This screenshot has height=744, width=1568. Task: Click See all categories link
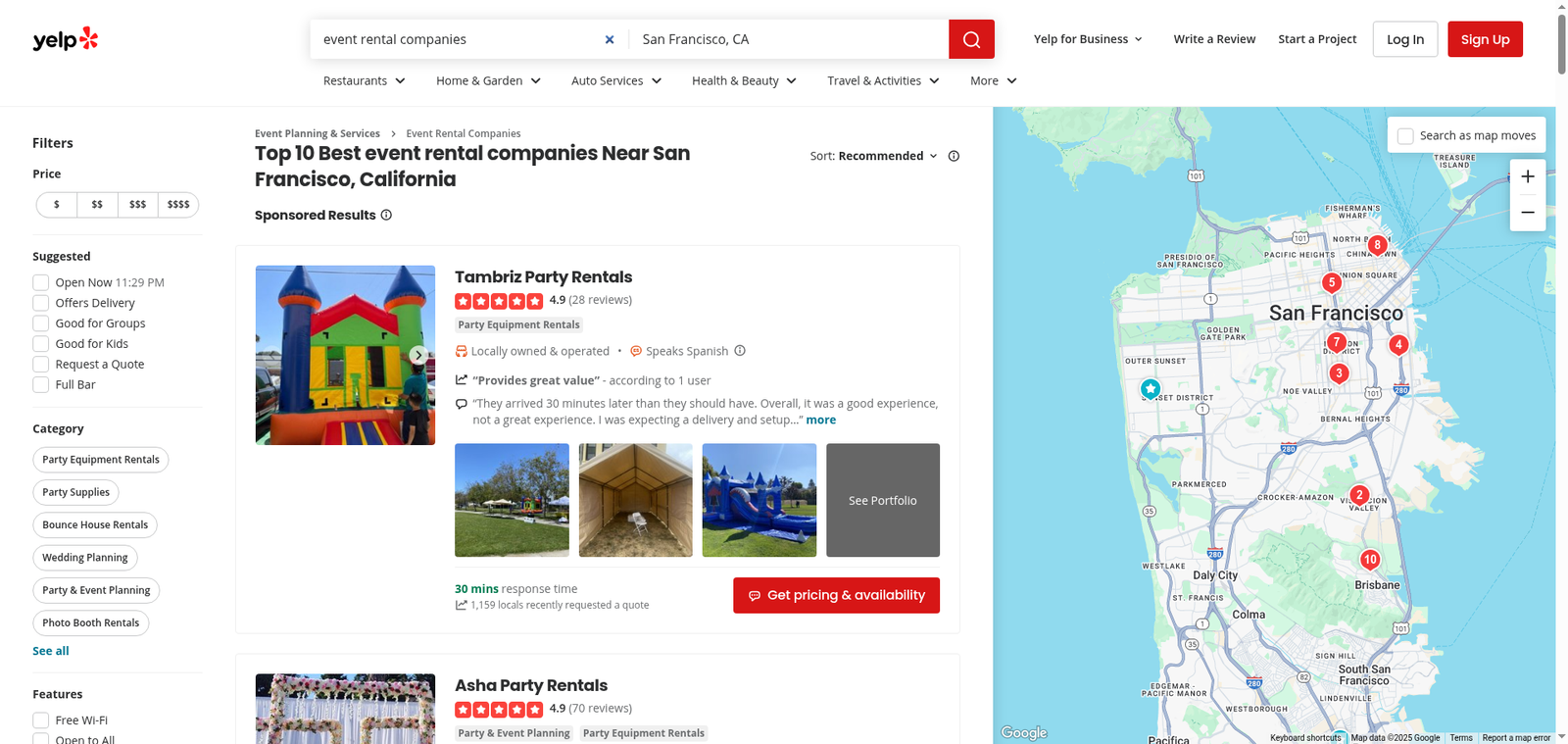[51, 651]
